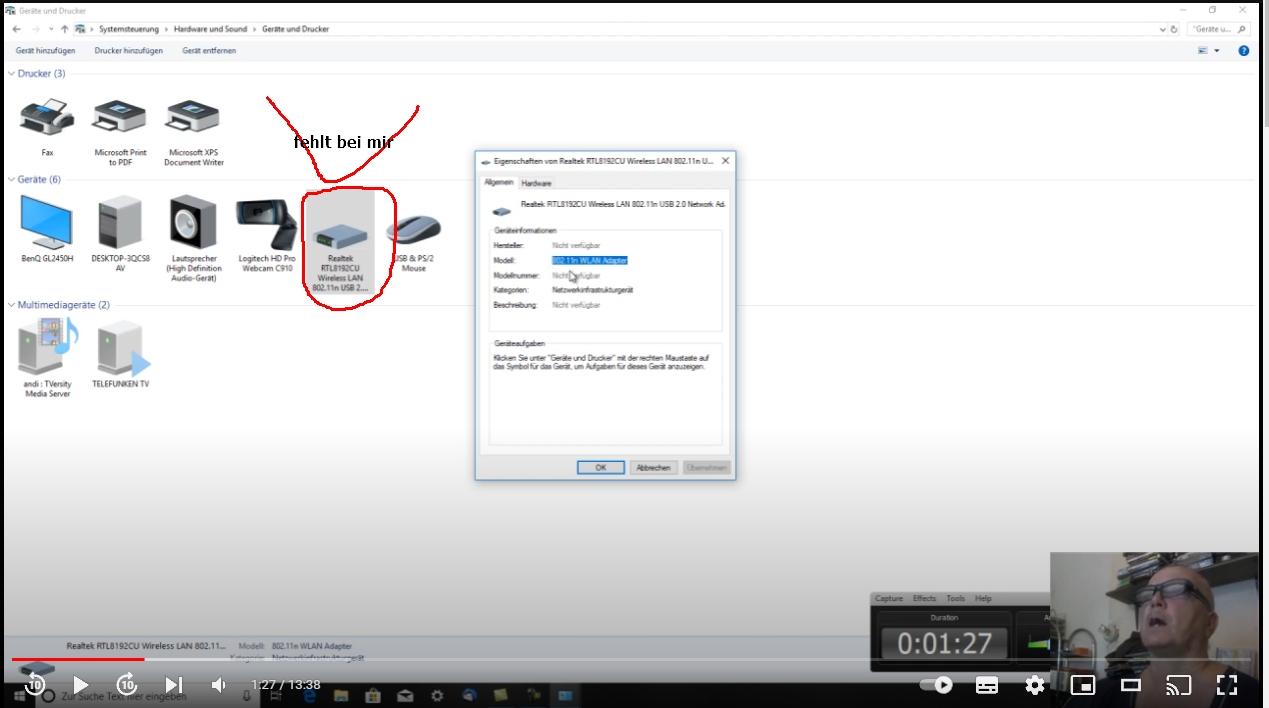This screenshot has width=1269, height=708.
Task: Click Hardware und Sound breadcrumb
Action: click(x=210, y=29)
